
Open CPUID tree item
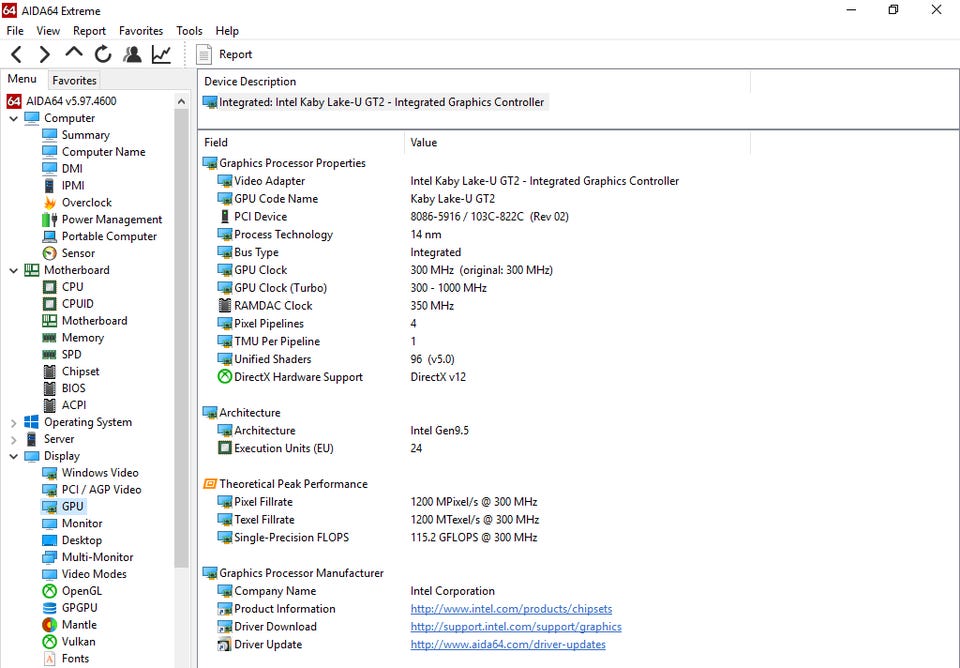pyautogui.click(x=68, y=304)
